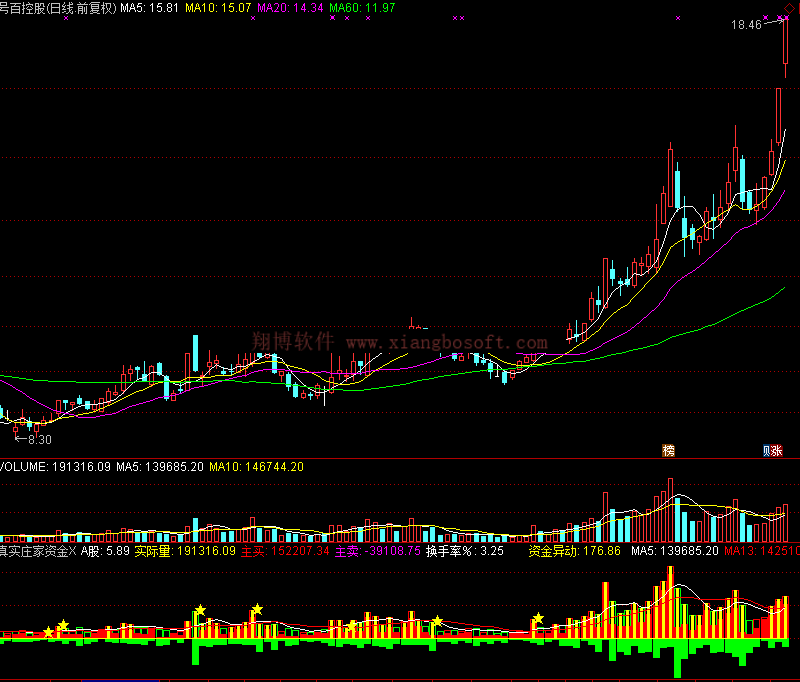Click the 18.46 high price label

(746, 24)
